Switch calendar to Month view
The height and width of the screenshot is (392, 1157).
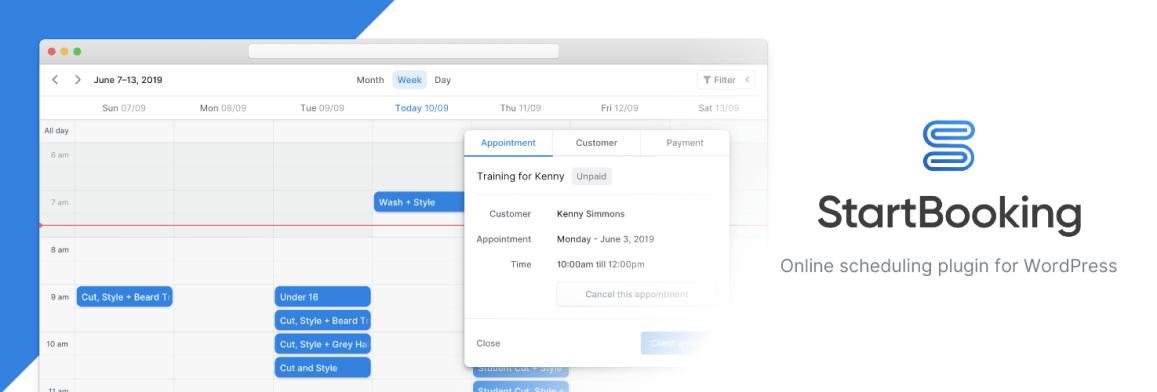click(x=370, y=80)
